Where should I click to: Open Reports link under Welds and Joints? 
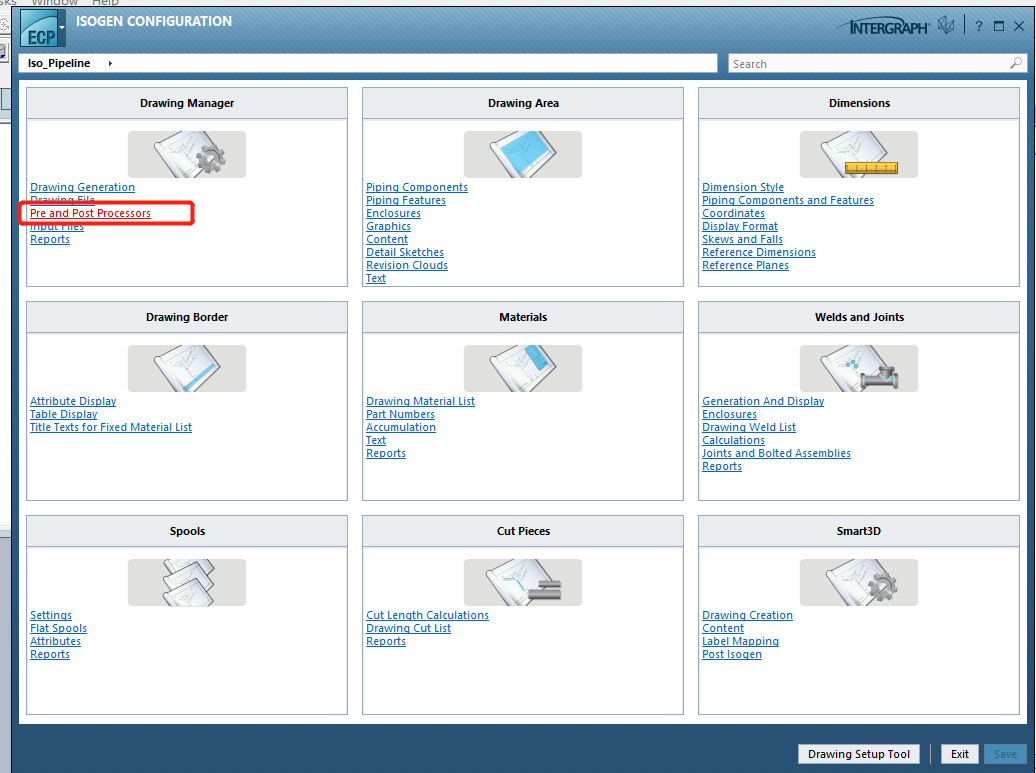point(722,466)
